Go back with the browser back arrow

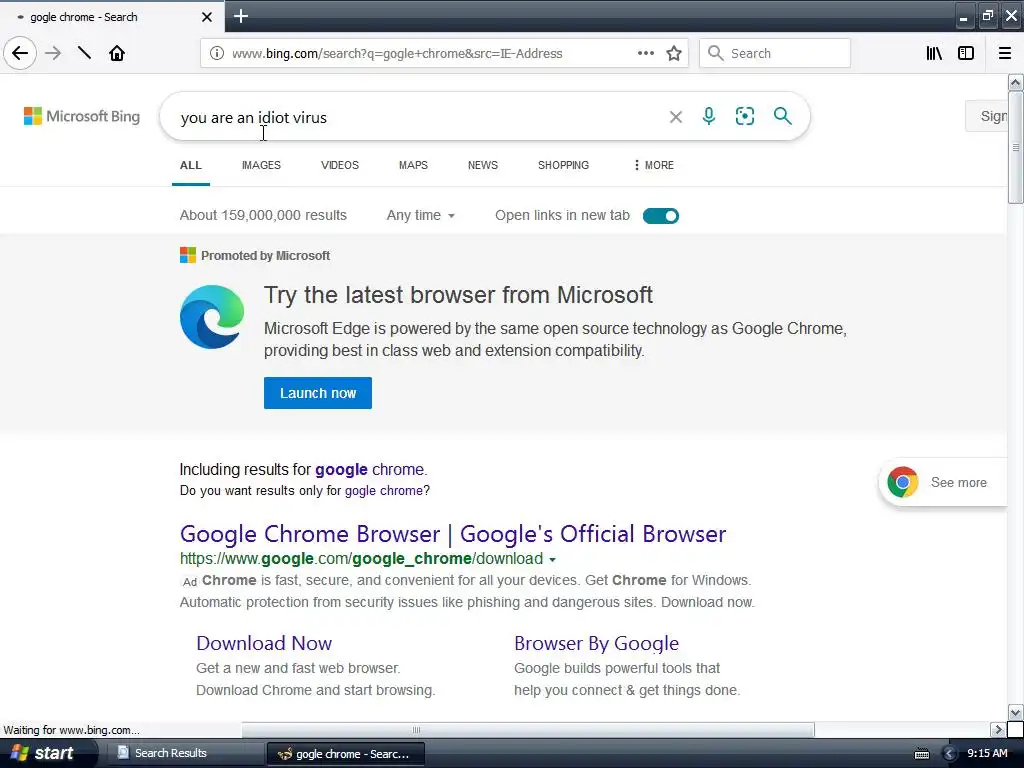20,53
